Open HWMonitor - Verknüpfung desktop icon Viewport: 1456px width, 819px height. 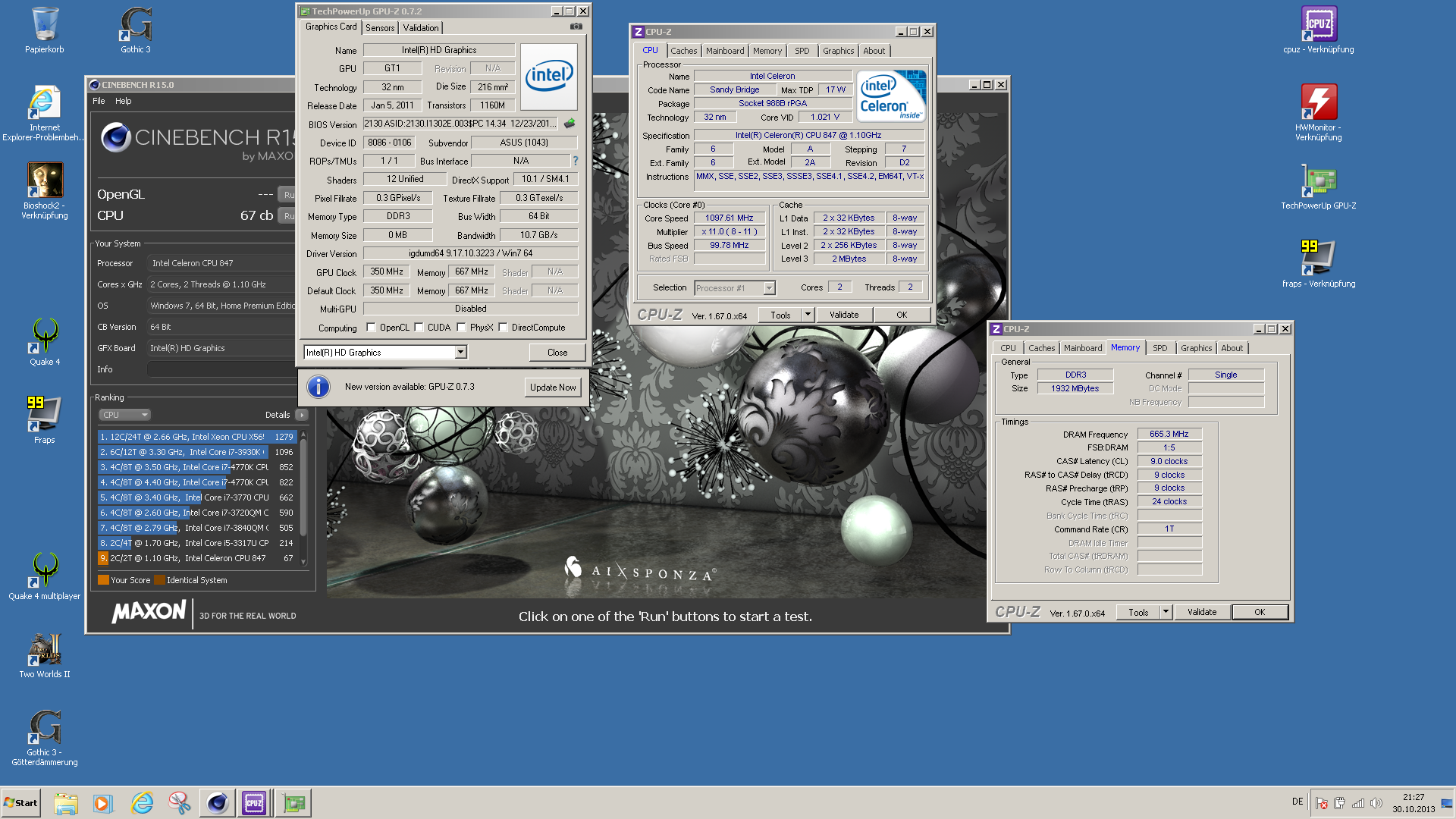pos(1319,113)
